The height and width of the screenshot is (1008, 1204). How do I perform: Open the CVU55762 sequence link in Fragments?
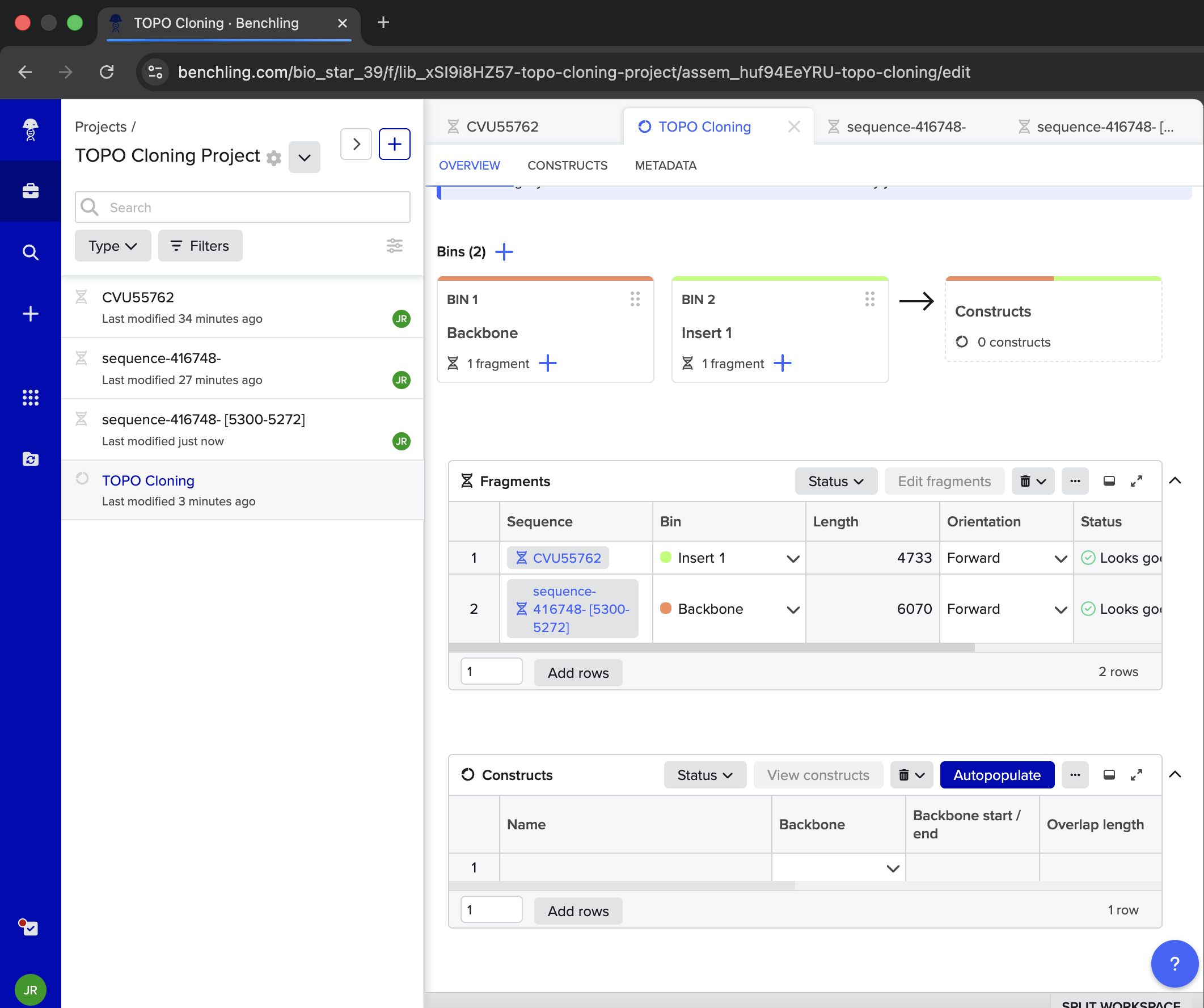[x=558, y=558]
